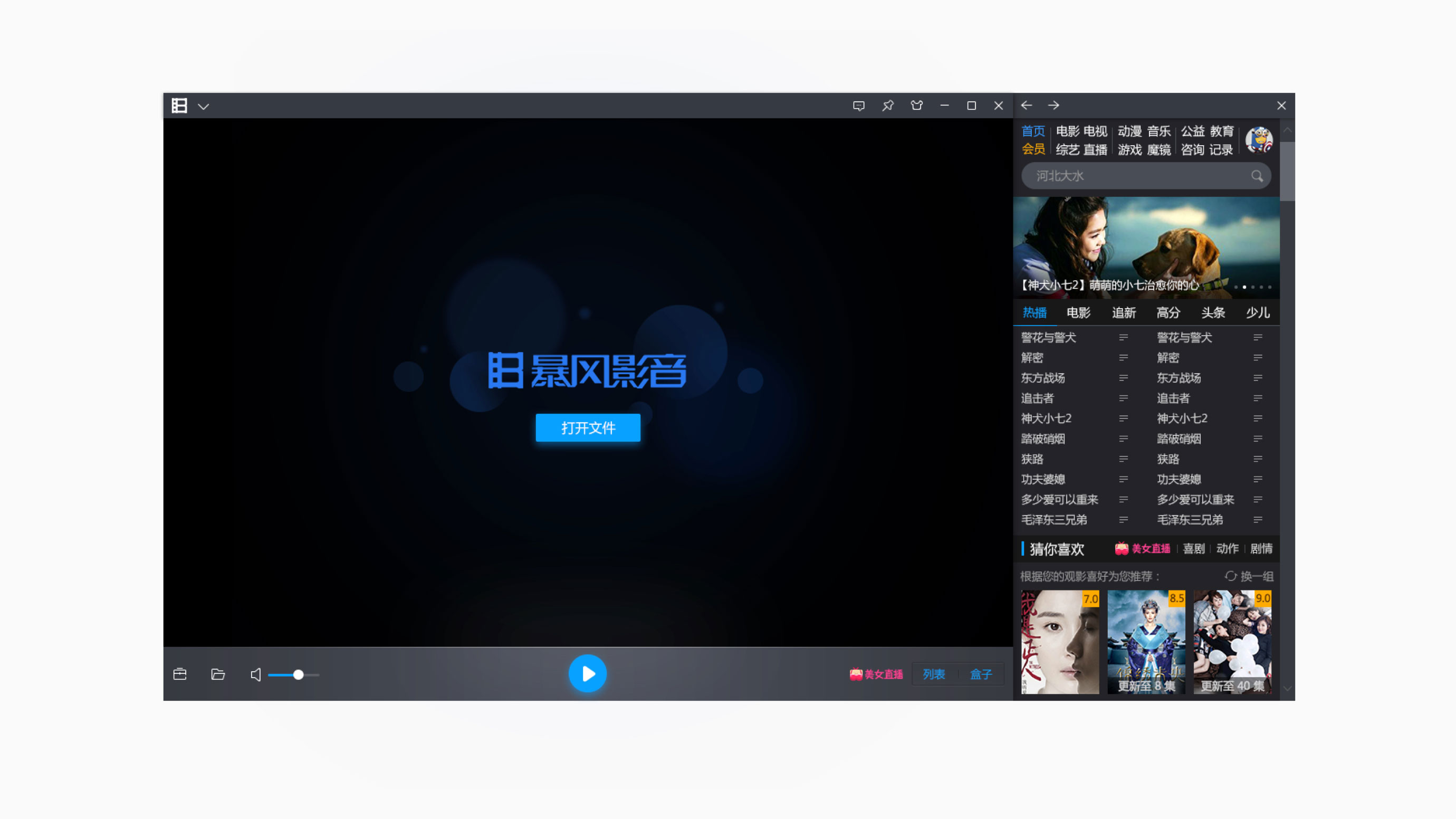Toggle the 盒子 box button
1456x819 pixels.
point(981,674)
